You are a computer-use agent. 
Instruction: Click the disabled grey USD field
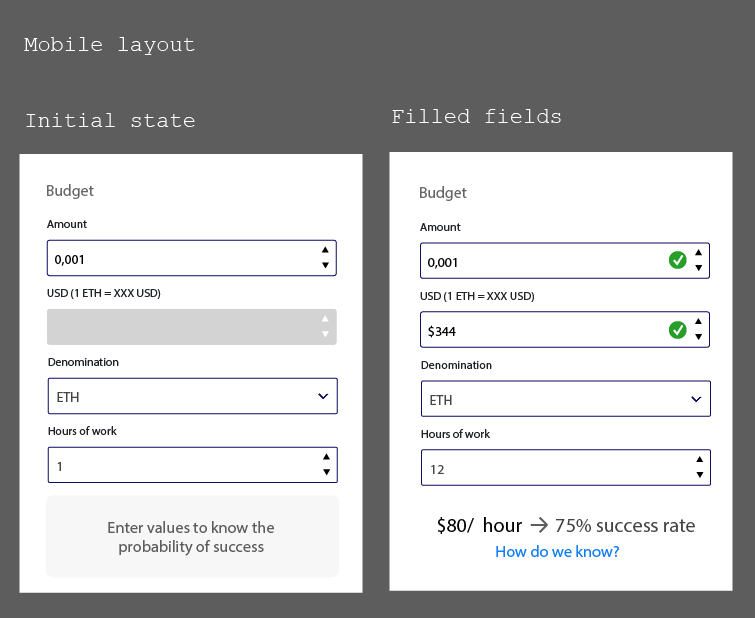(x=180, y=327)
